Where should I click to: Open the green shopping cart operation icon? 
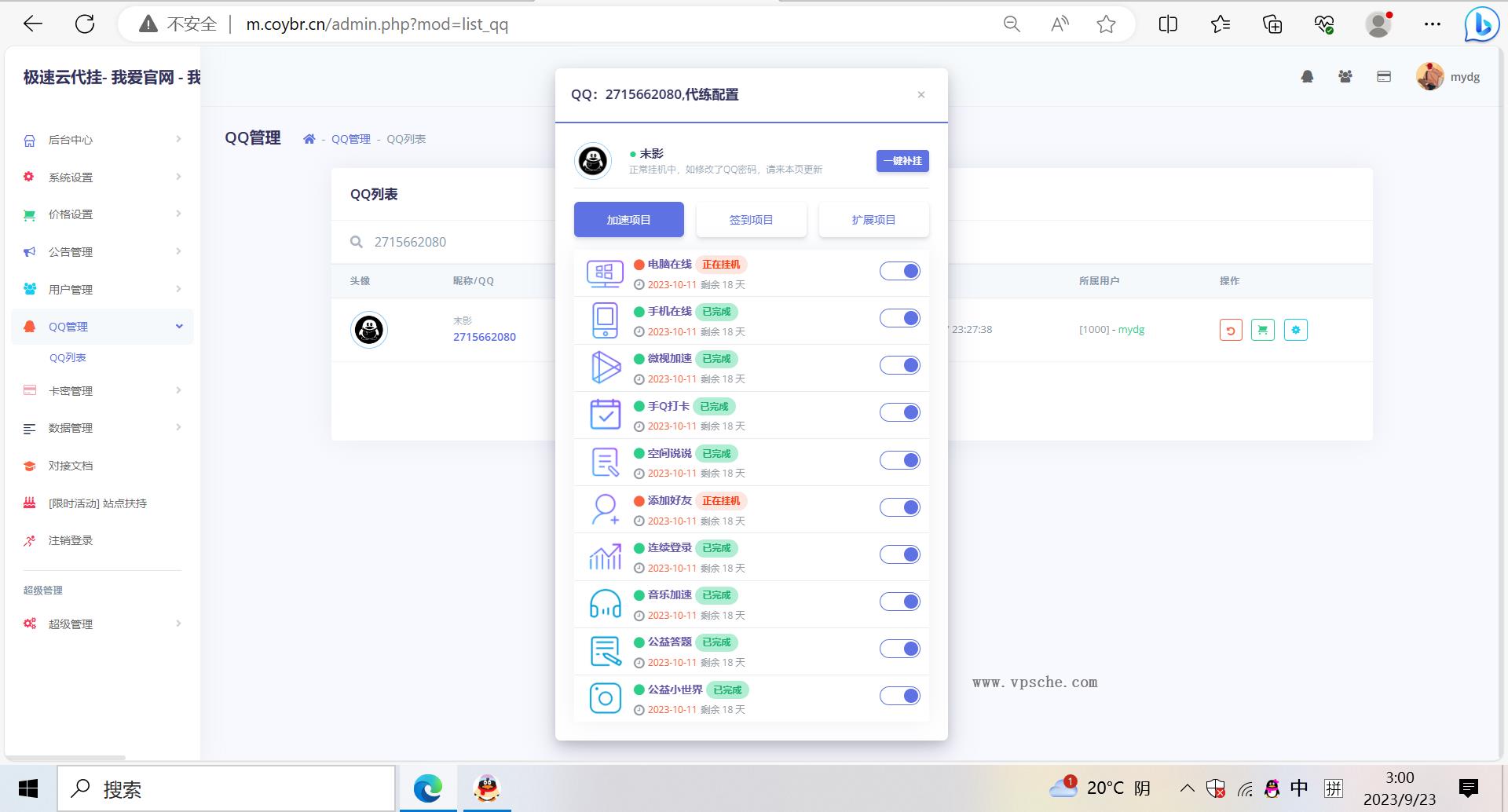[1263, 329]
